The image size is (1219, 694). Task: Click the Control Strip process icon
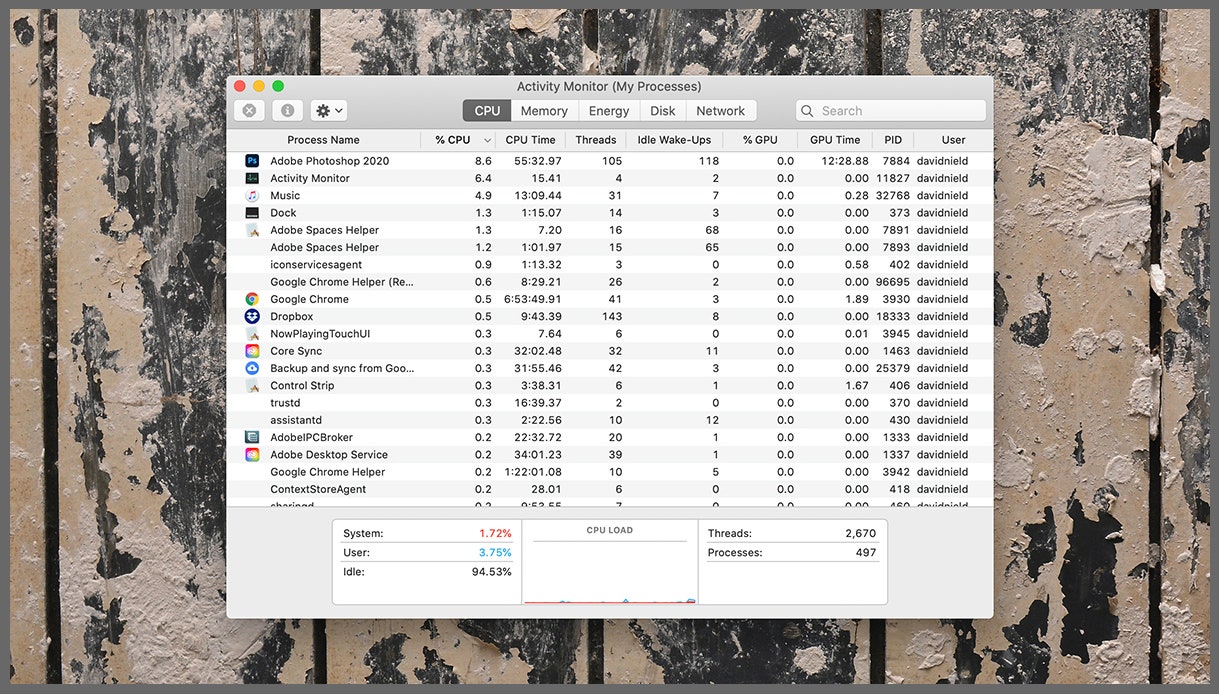click(x=252, y=386)
